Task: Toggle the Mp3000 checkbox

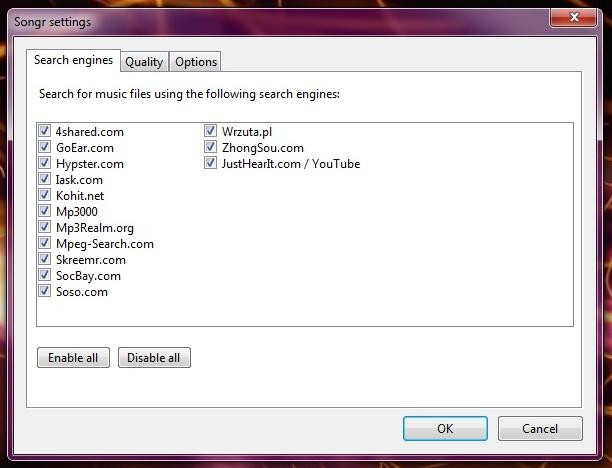Action: click(44, 211)
